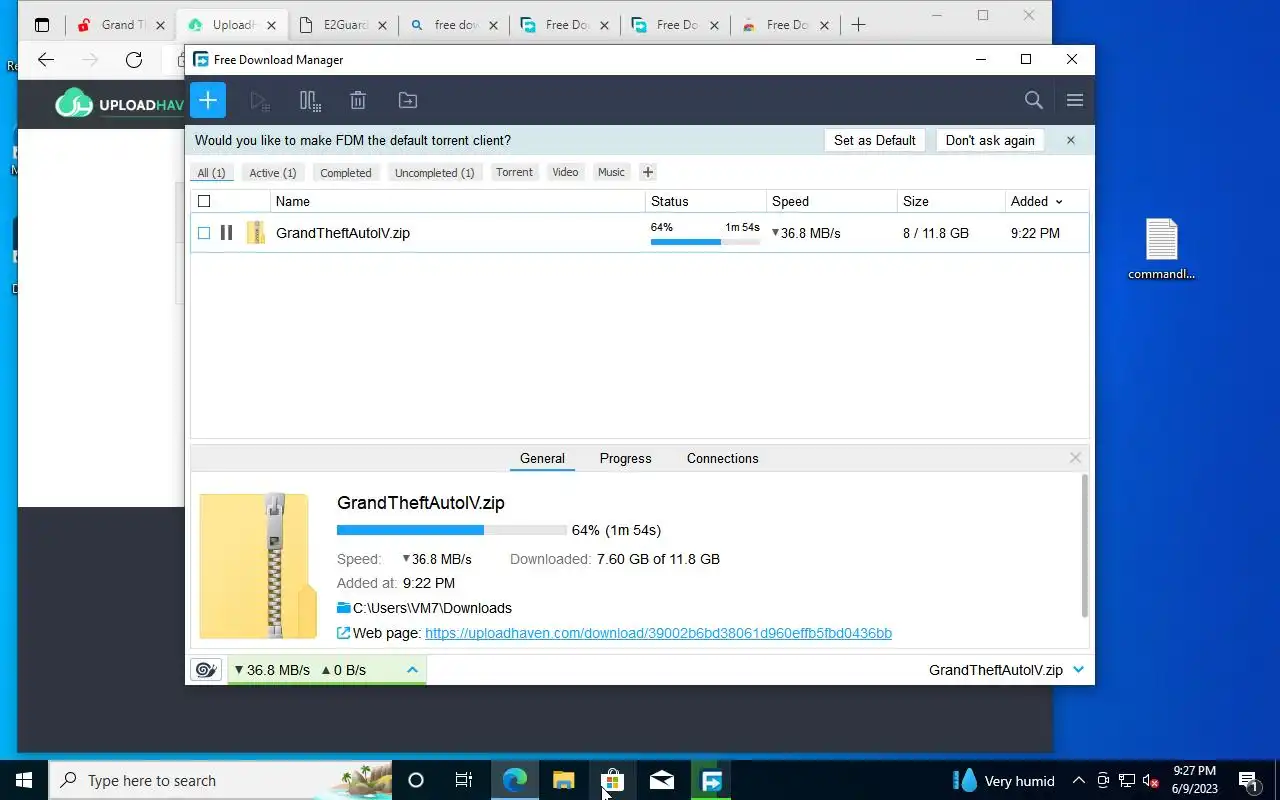The height and width of the screenshot is (800, 1280).
Task: Select the Video filter tag
Action: tap(565, 172)
